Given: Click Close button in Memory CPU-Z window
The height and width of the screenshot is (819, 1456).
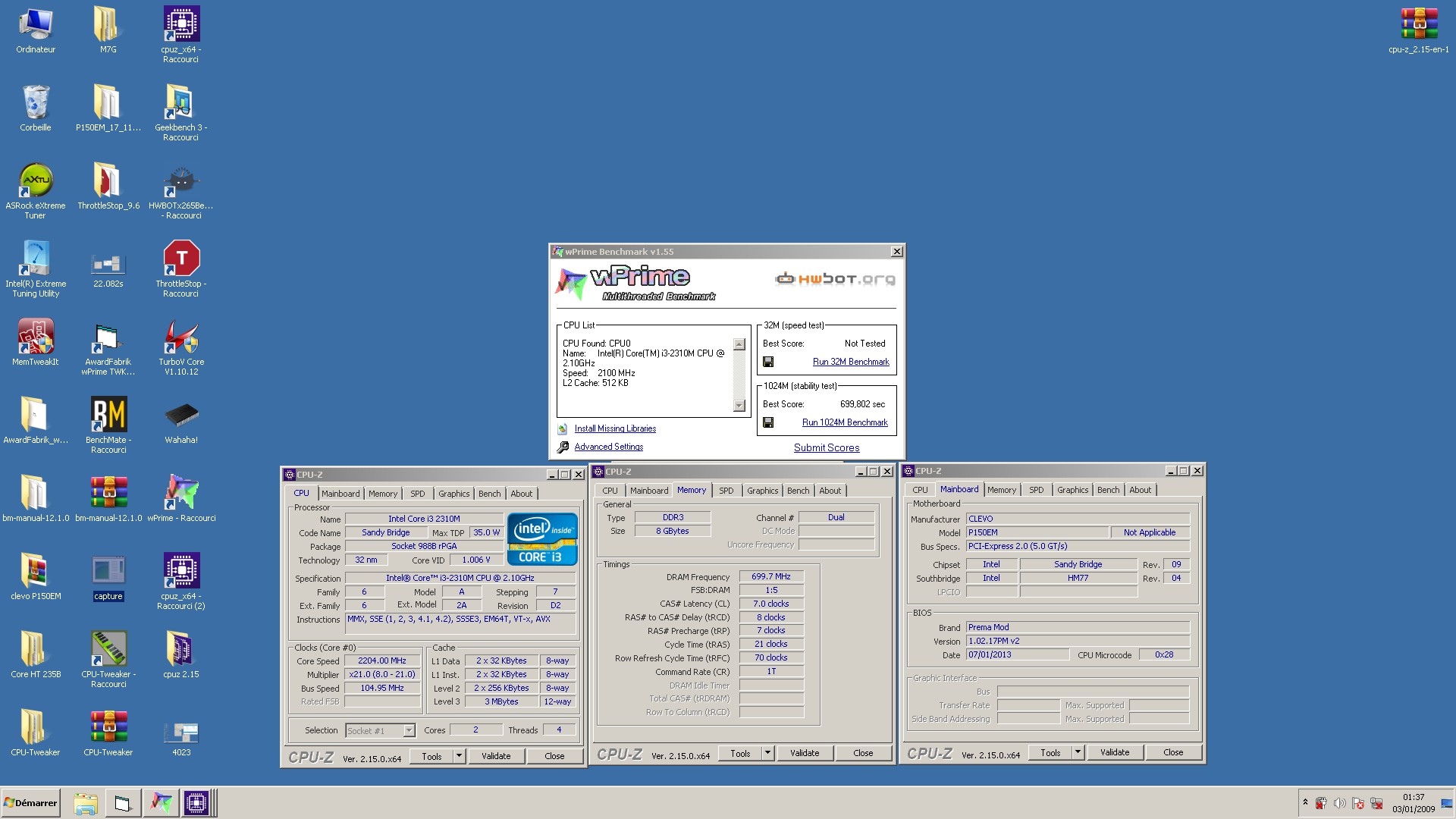Looking at the screenshot, I should point(863,753).
